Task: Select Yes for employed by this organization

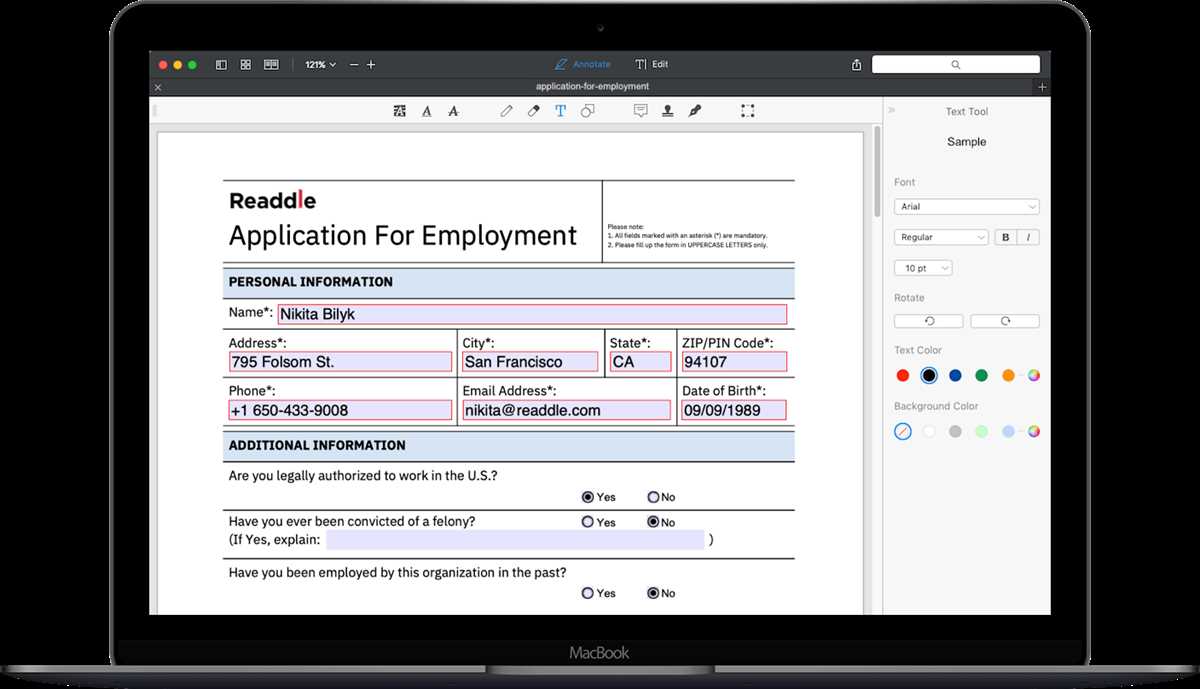Action: (587, 593)
